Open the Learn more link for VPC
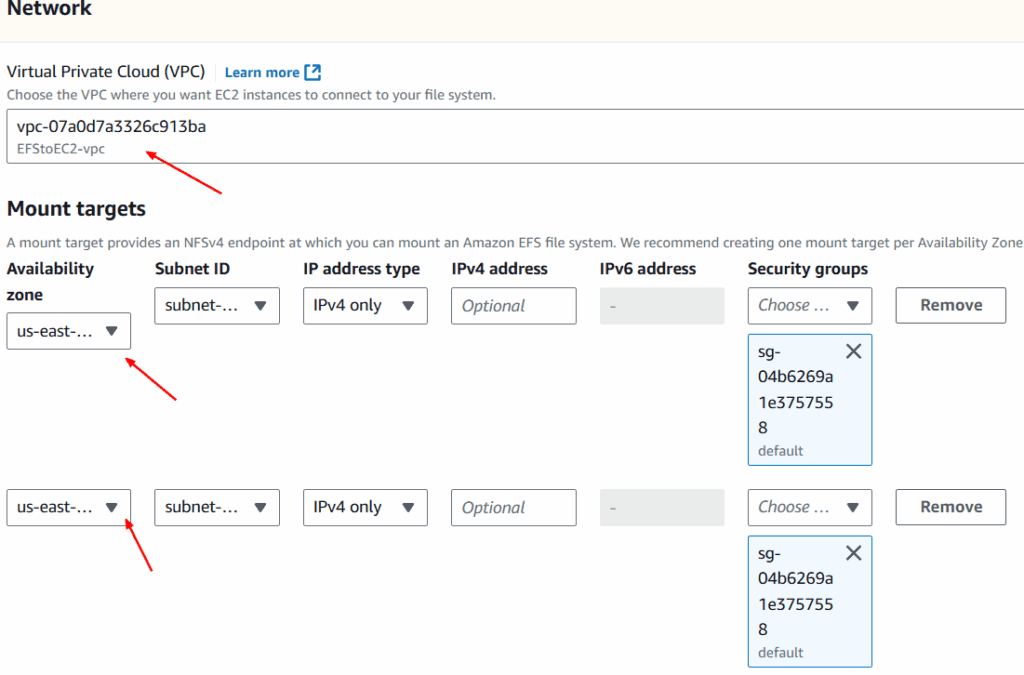 (x=262, y=72)
